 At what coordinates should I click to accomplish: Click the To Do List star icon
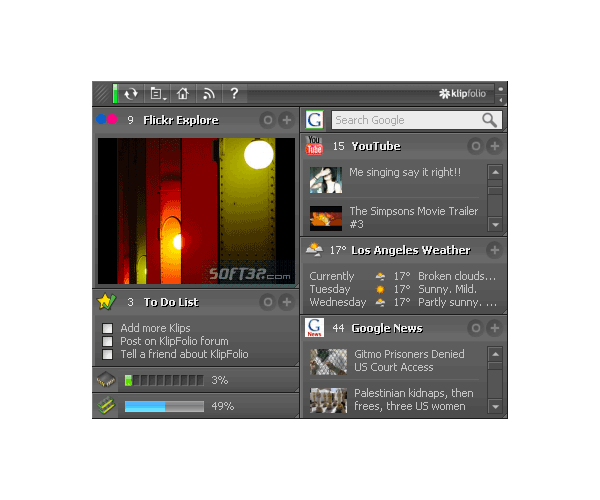pos(106,302)
